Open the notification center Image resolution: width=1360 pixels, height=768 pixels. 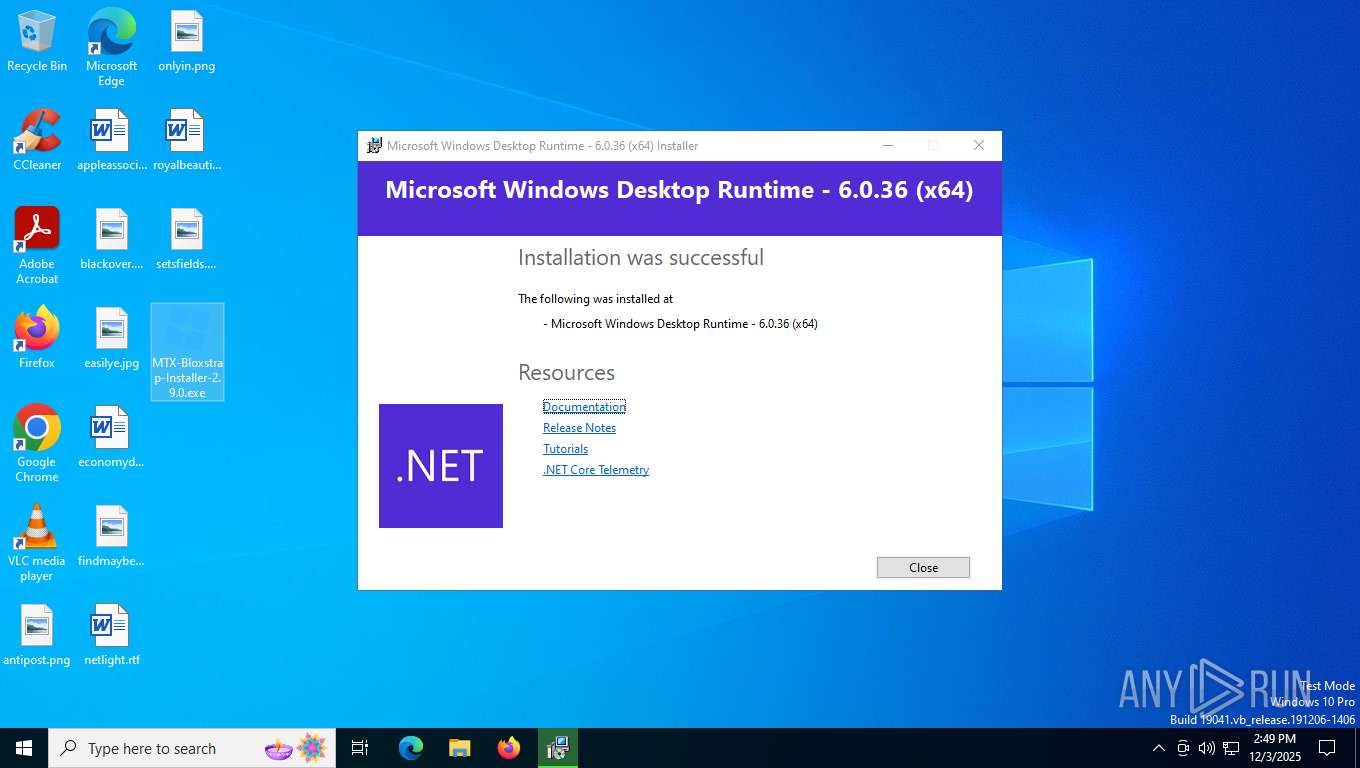1327,748
